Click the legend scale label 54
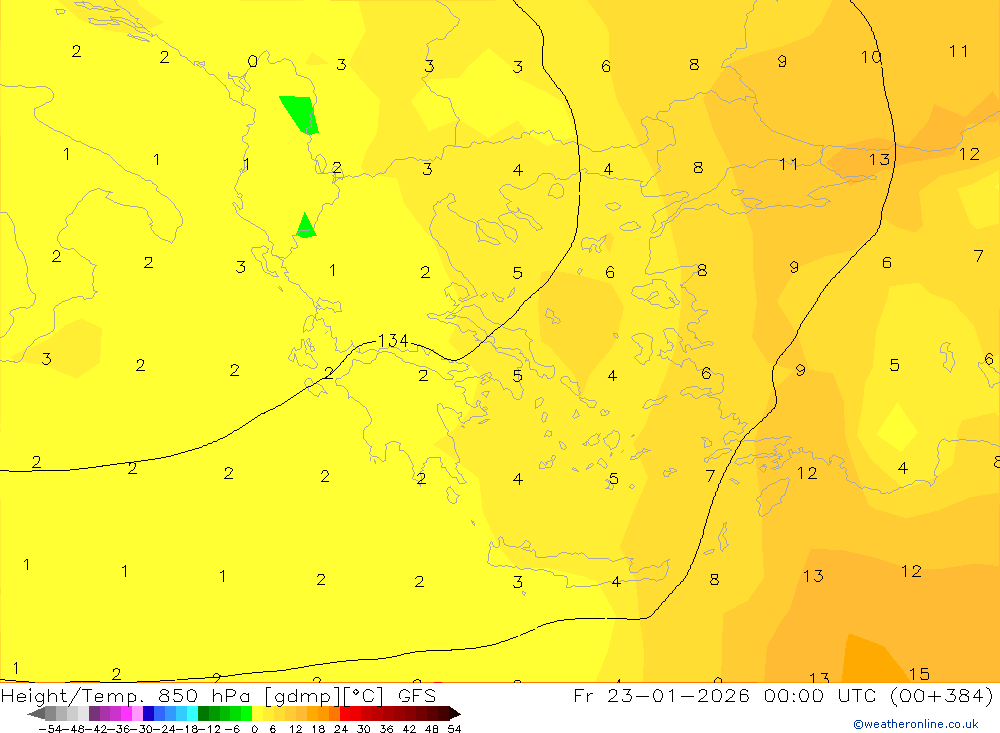The width and height of the screenshot is (1000, 733). click(454, 729)
